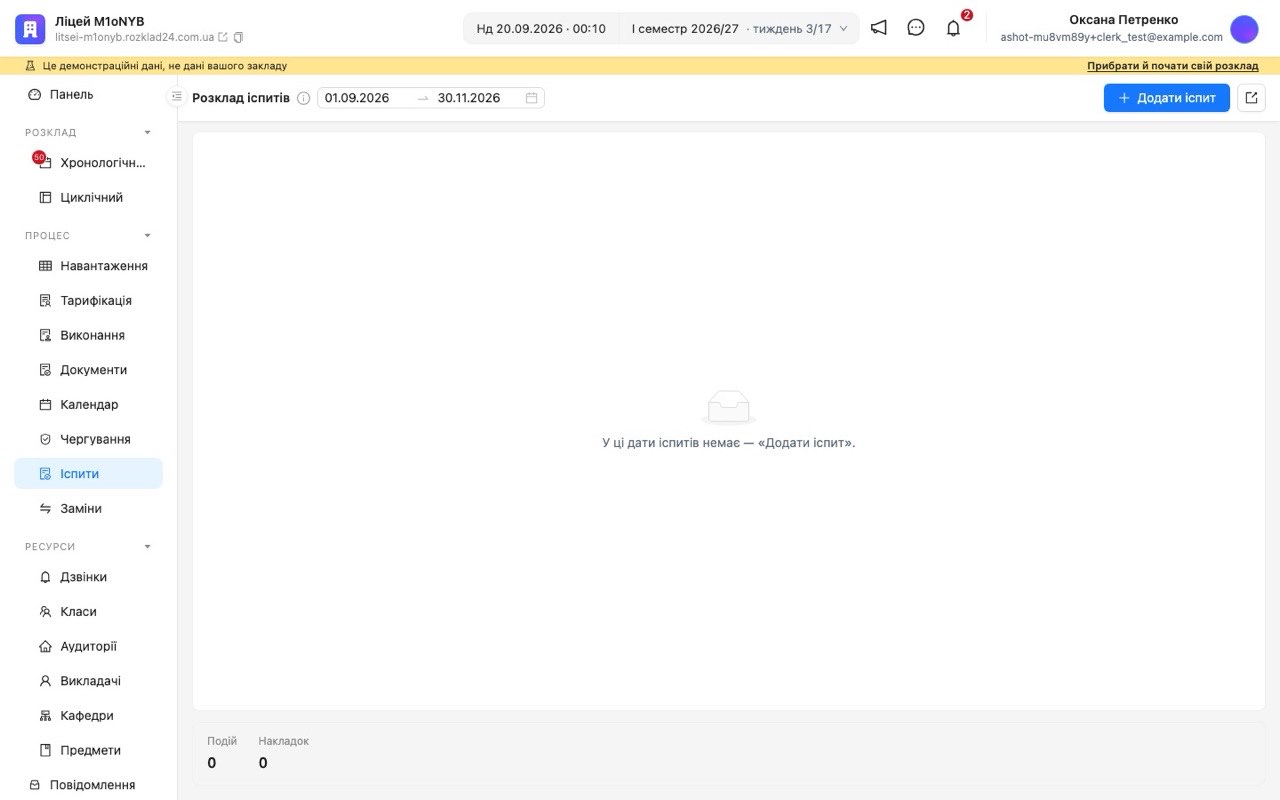This screenshot has height=800, width=1280.
Task: Click the Накладок counter value
Action: pyautogui.click(x=263, y=763)
